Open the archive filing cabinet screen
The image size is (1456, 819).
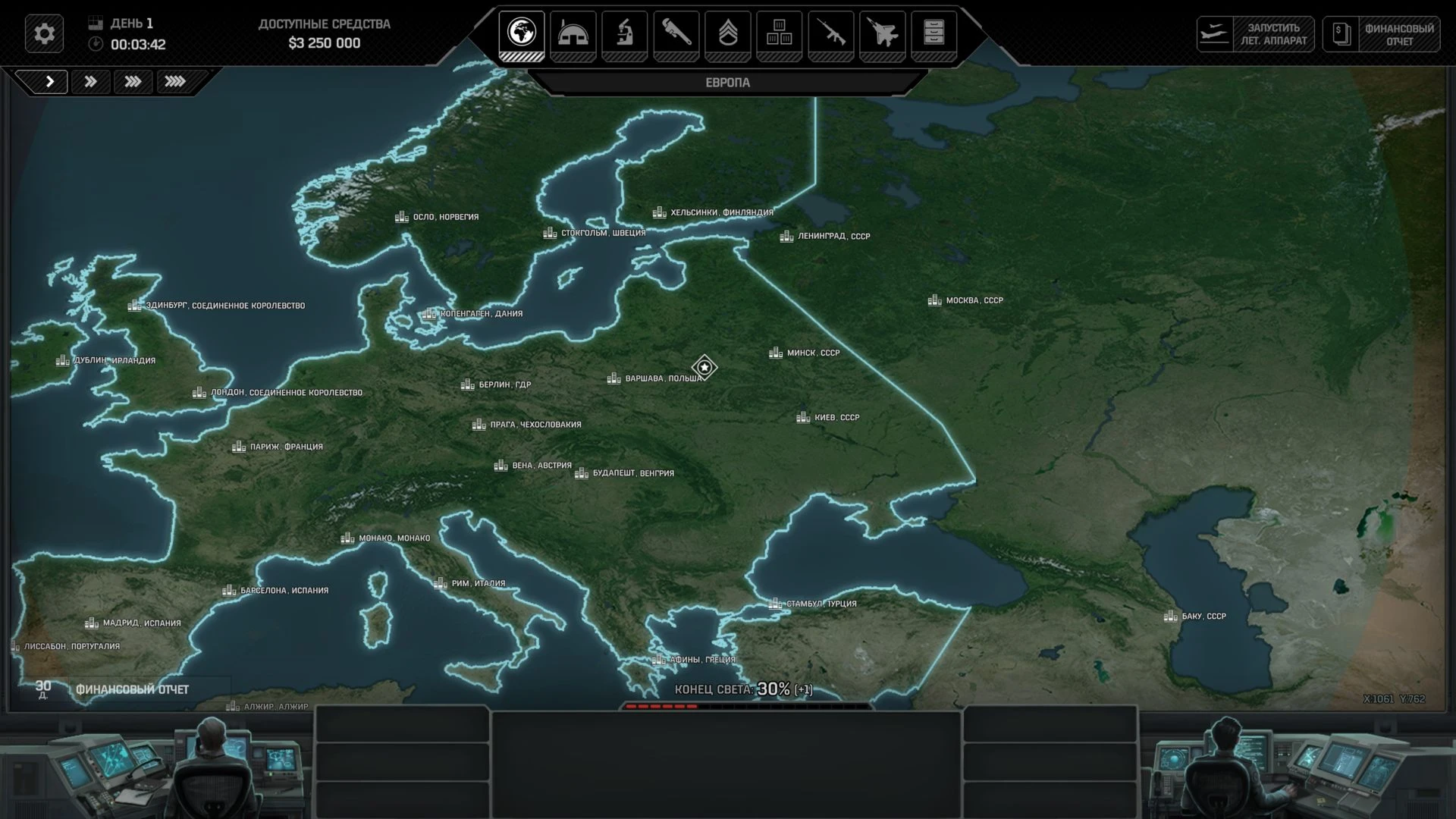point(934,34)
